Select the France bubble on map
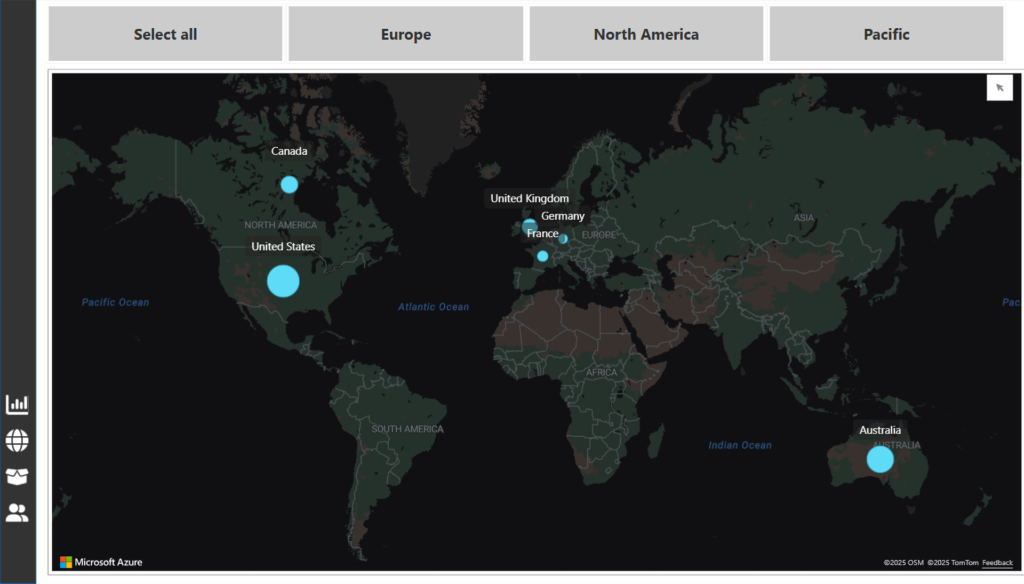1024x584 pixels. tap(542, 256)
